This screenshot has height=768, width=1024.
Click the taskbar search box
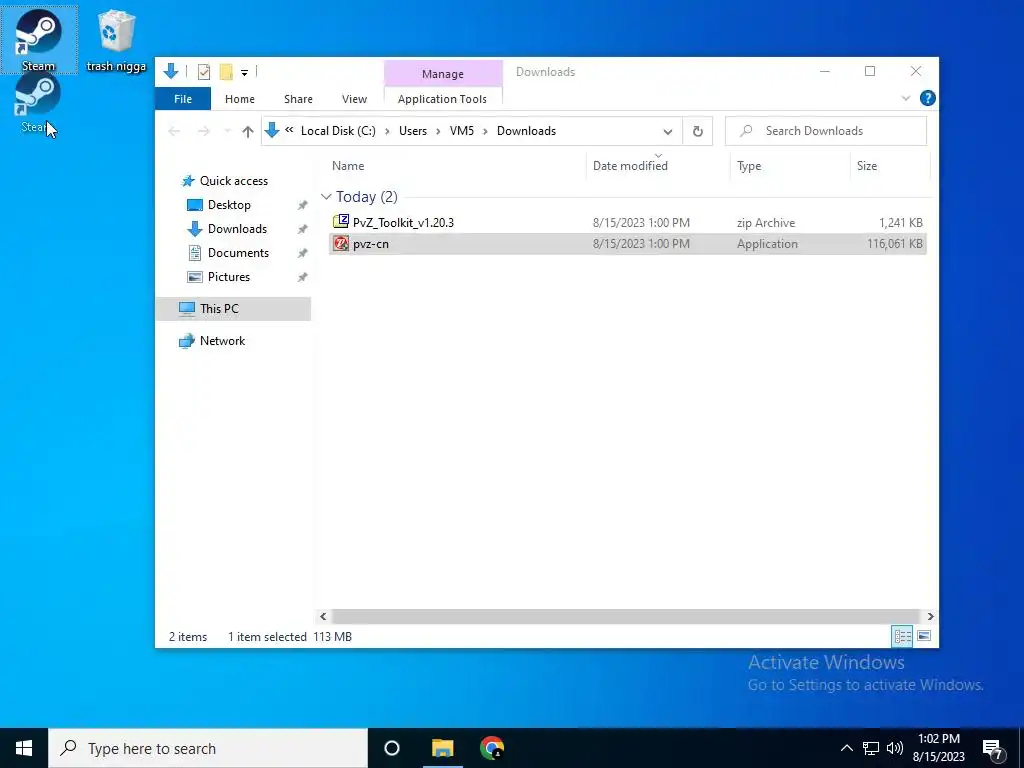(208, 748)
